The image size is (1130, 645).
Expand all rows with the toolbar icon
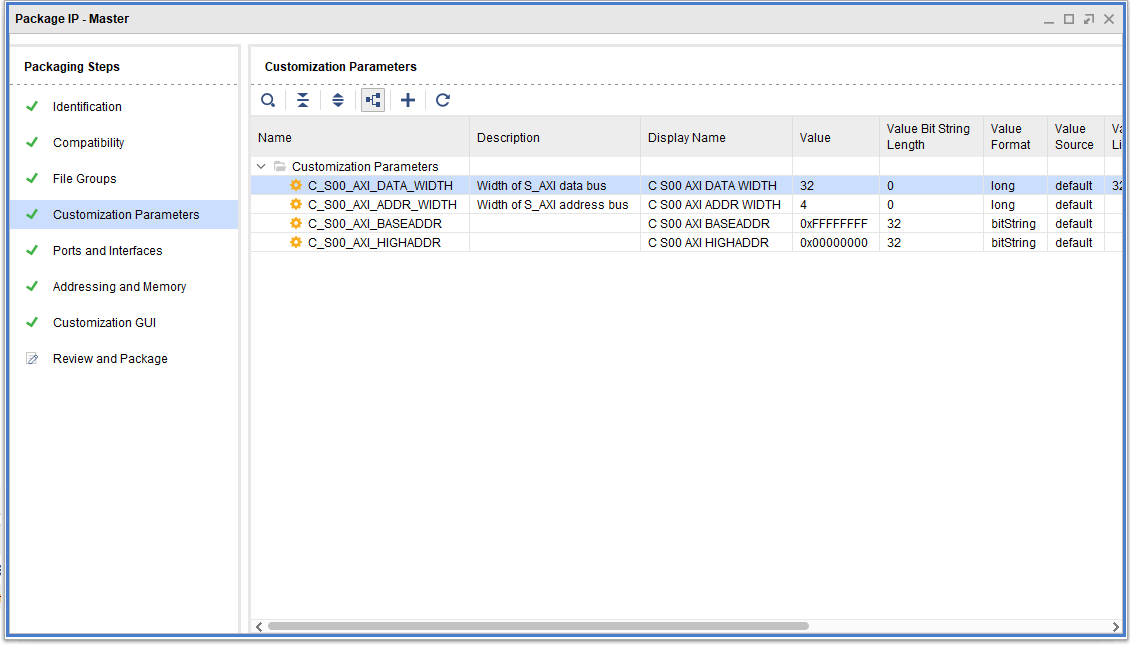(338, 100)
